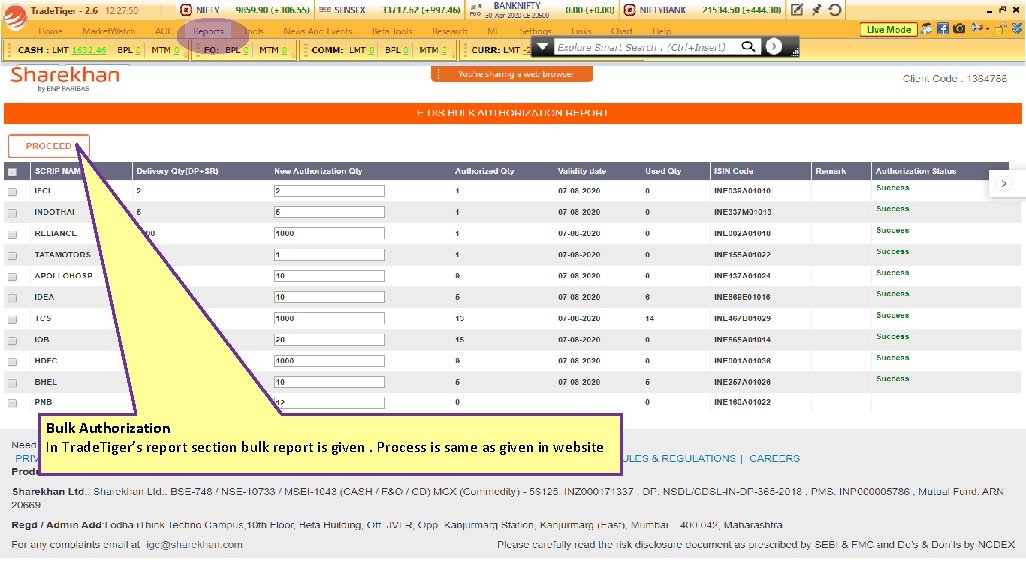Open the Chart menu
This screenshot has height=576, width=1026.
(x=622, y=31)
